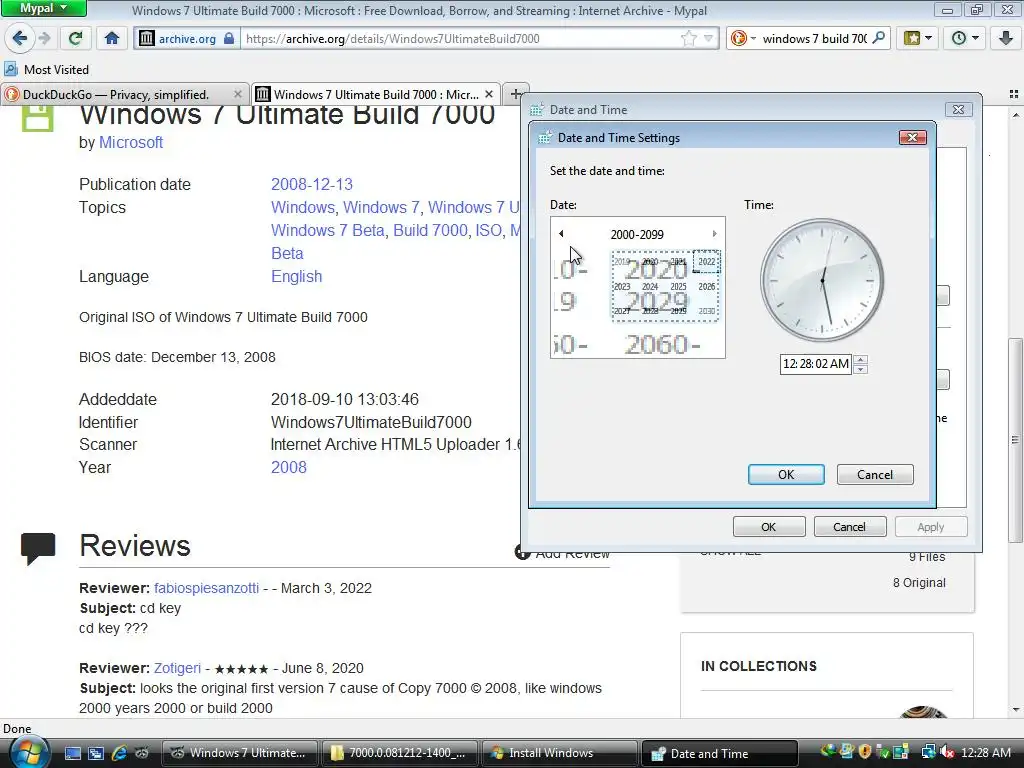The height and width of the screenshot is (768, 1024).
Task: Increase time with the up spinner arrow
Action: 861,359
